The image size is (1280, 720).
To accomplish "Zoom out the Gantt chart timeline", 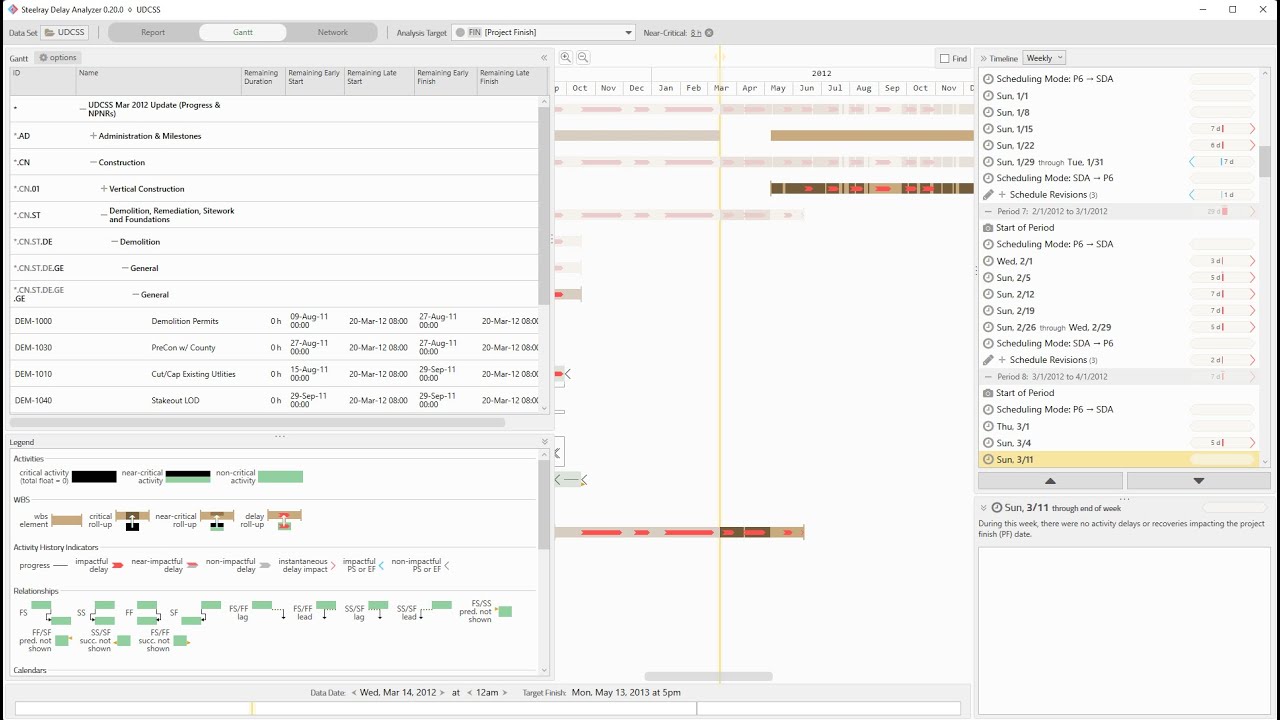I will point(583,58).
